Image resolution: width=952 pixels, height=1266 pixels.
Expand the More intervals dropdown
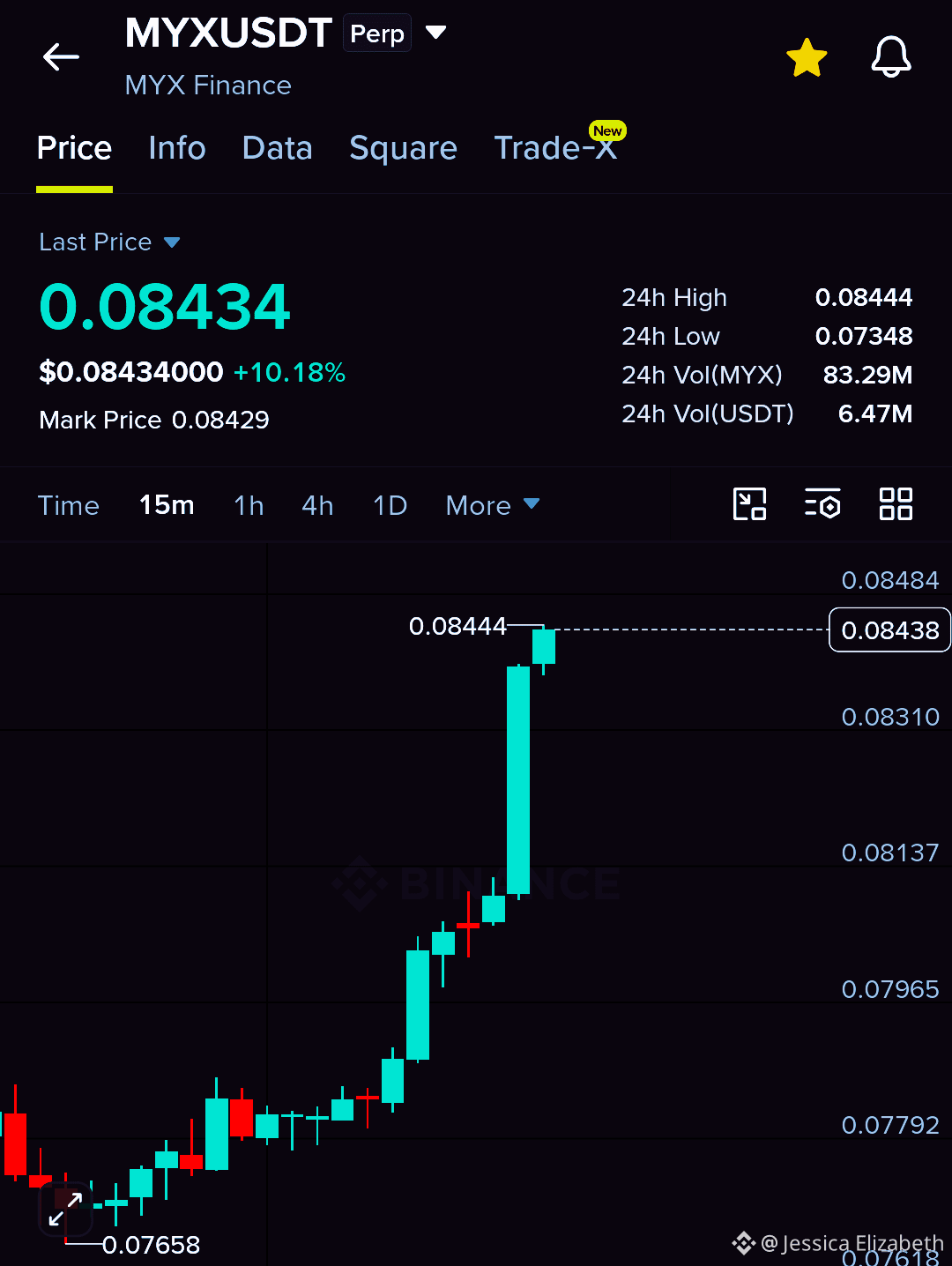[493, 505]
